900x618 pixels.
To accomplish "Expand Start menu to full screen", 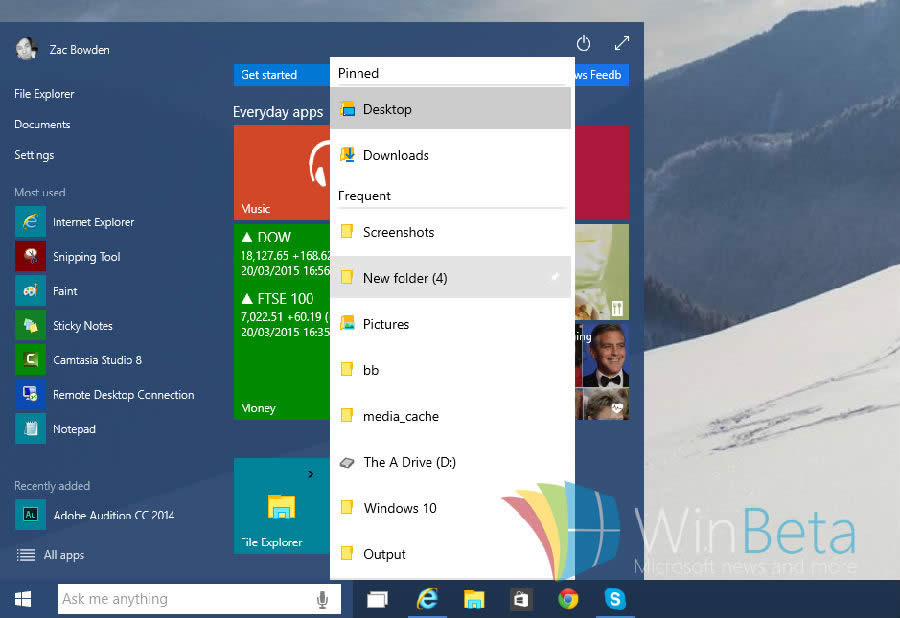I will coord(622,43).
